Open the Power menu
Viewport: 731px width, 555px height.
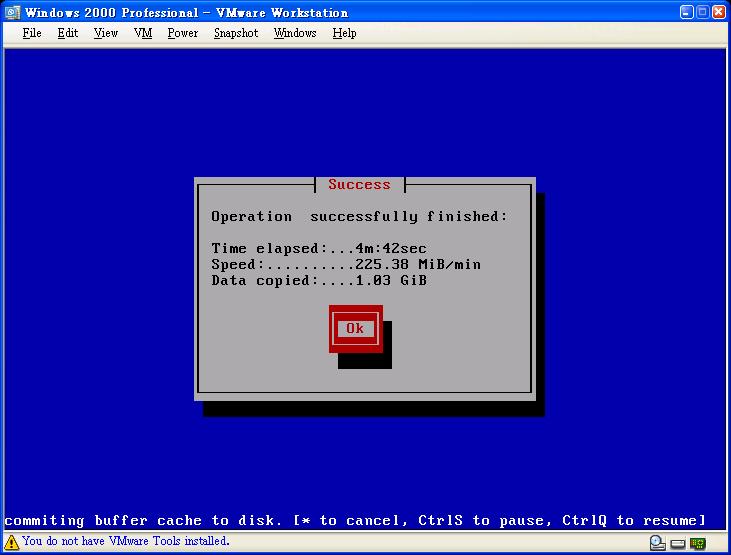[183, 33]
